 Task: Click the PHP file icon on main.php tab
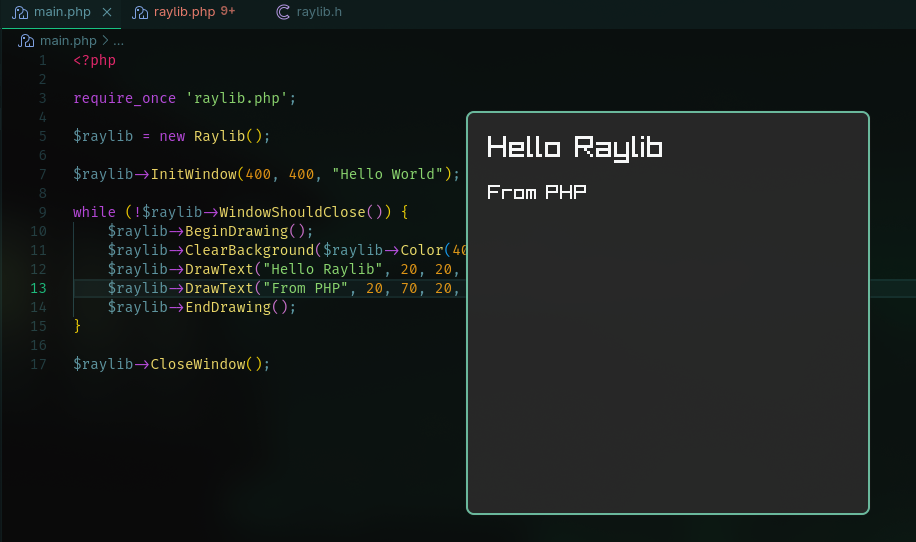20,12
